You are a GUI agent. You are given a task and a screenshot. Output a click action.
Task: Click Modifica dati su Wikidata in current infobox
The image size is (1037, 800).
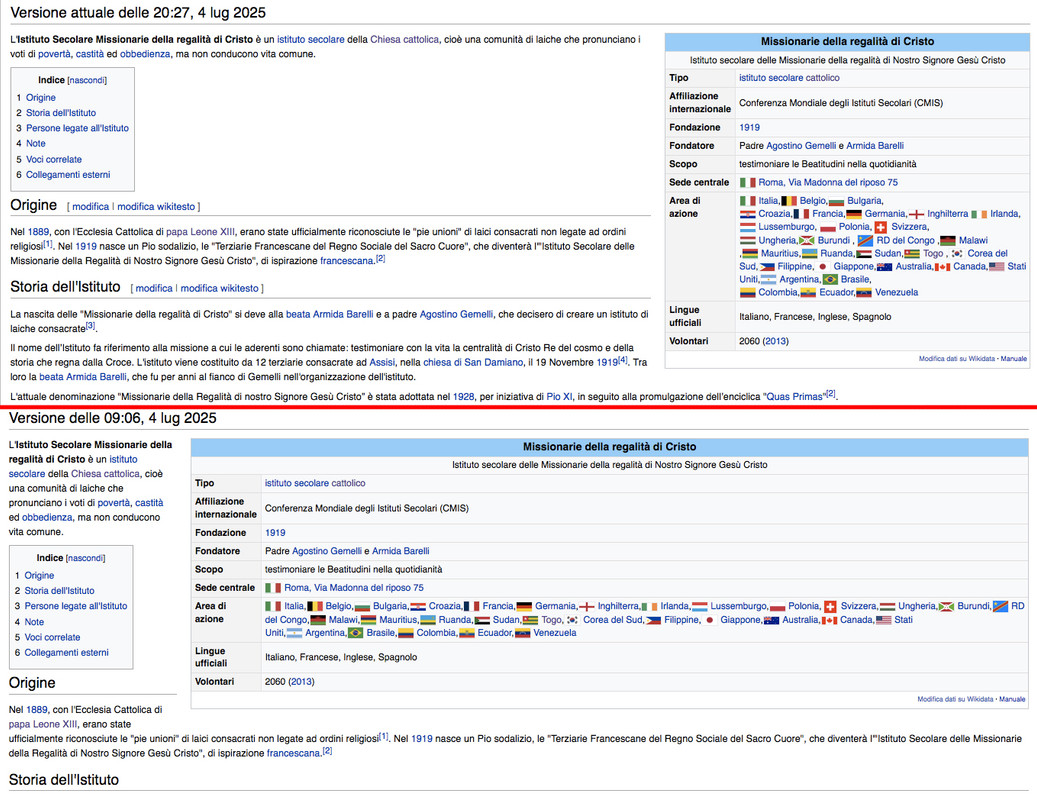pyautogui.click(x=956, y=359)
